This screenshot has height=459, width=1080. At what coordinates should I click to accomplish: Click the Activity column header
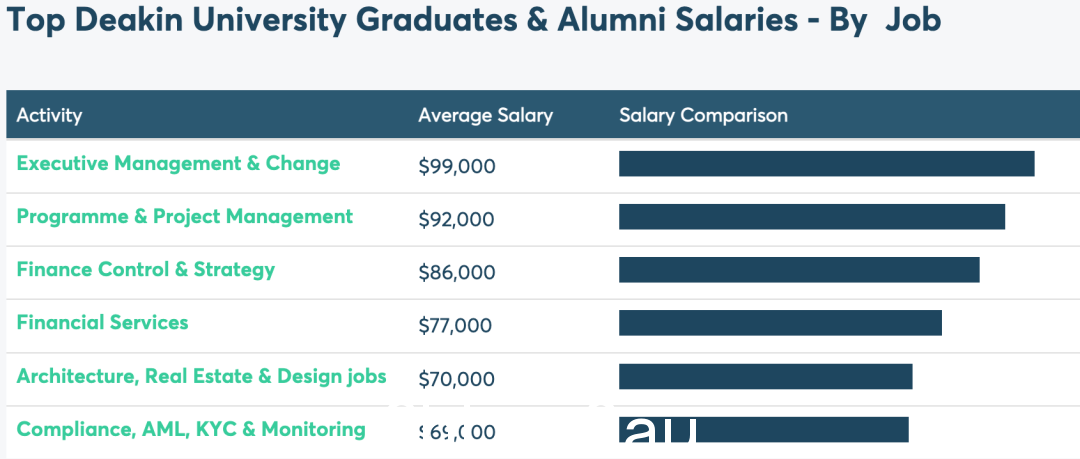(x=49, y=115)
